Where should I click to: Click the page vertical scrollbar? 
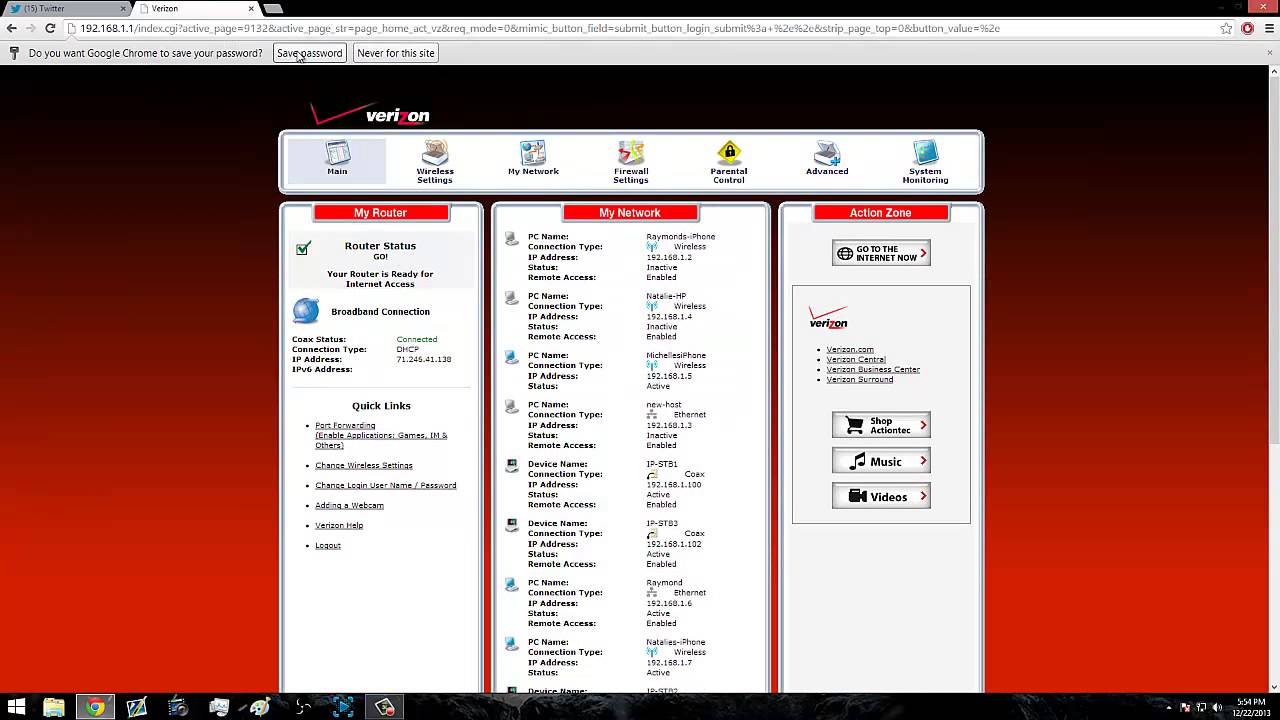1273,260
